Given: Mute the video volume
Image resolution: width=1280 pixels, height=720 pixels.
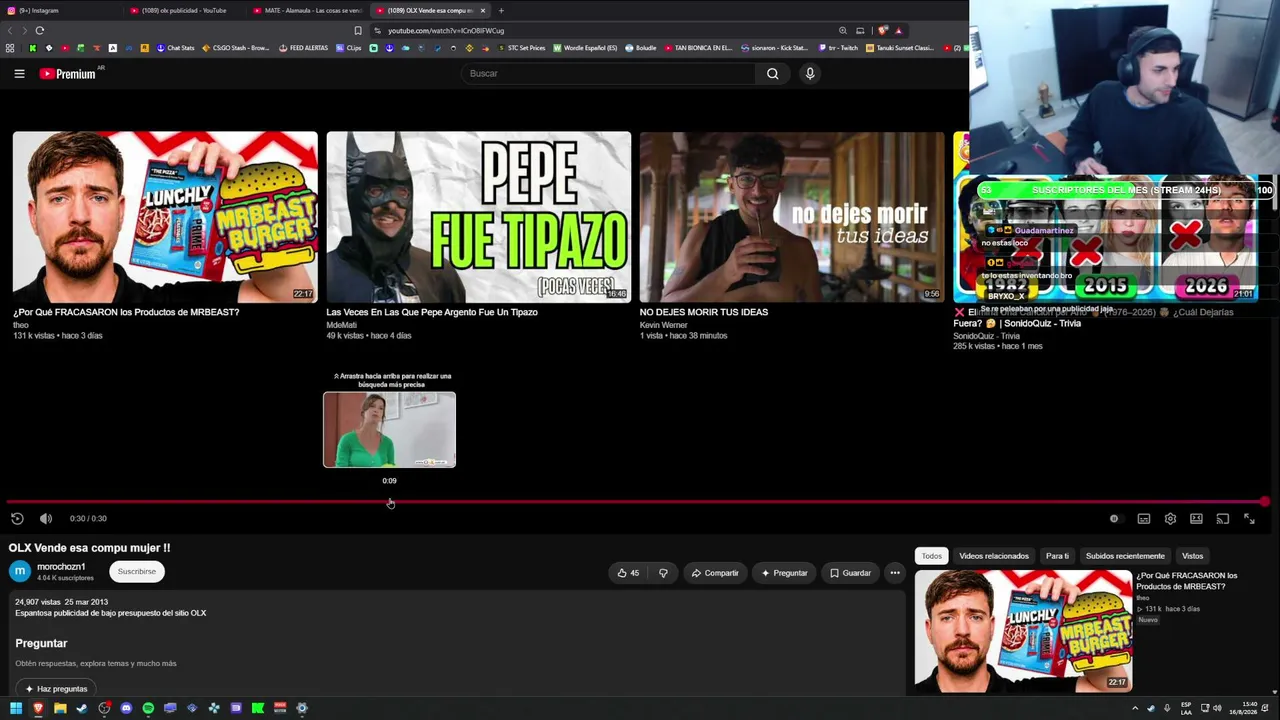Looking at the screenshot, I should [46, 518].
